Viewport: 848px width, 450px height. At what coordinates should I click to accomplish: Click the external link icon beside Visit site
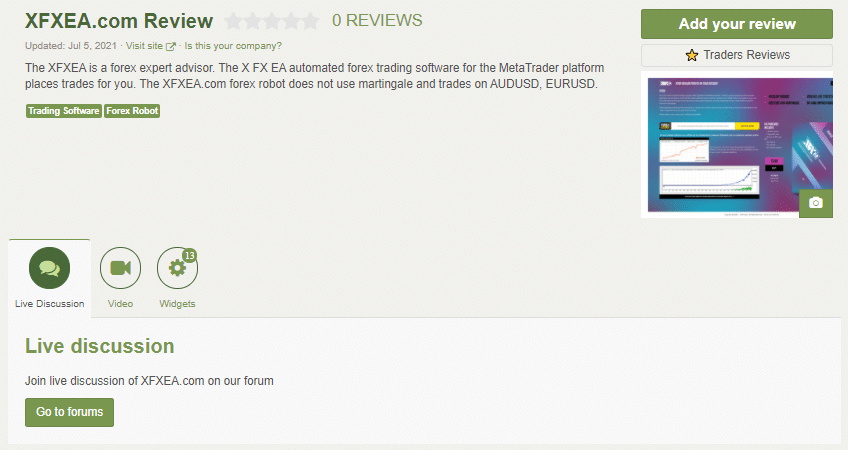click(x=170, y=47)
